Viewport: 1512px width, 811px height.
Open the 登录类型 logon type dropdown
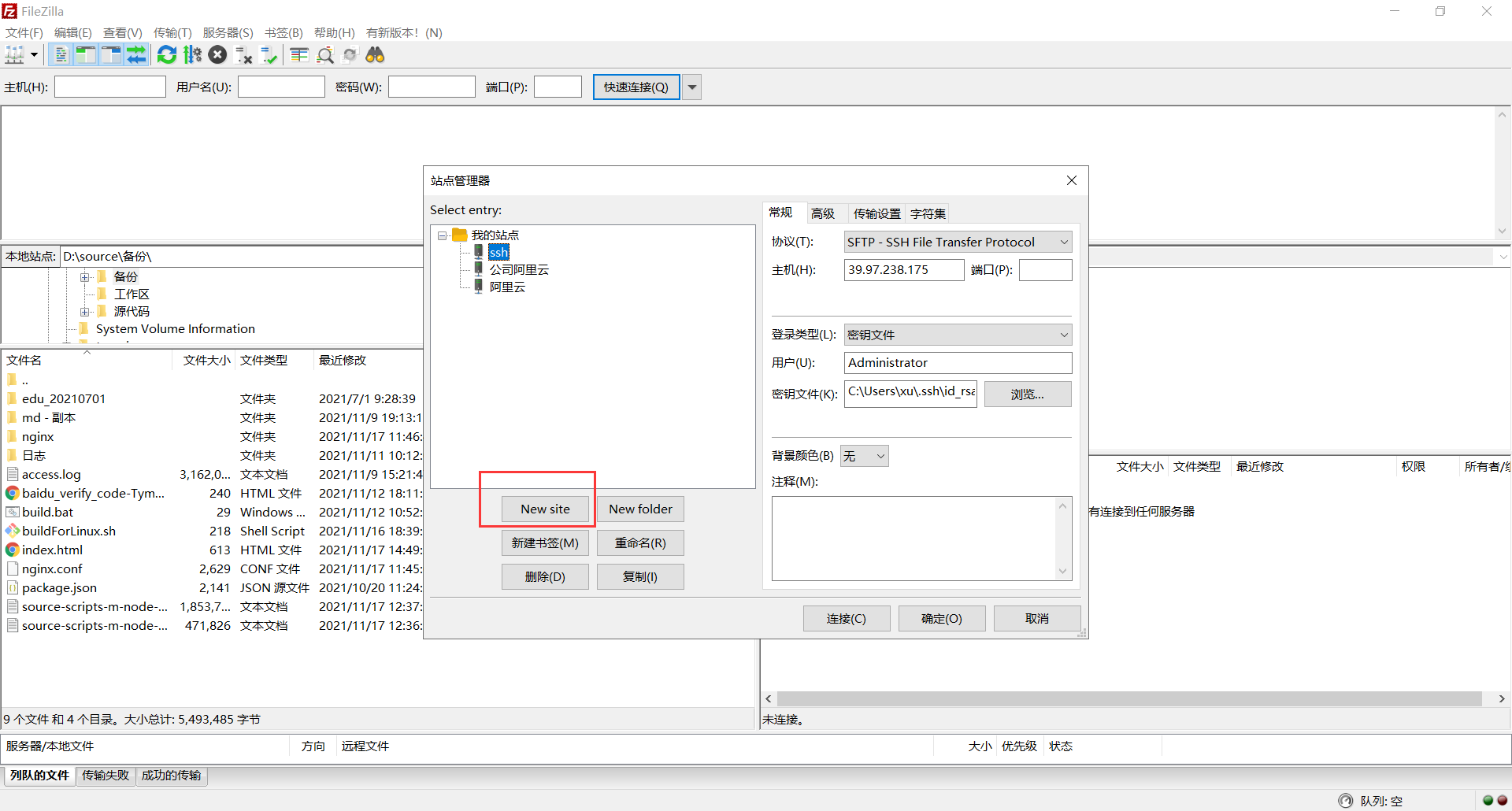[958, 335]
